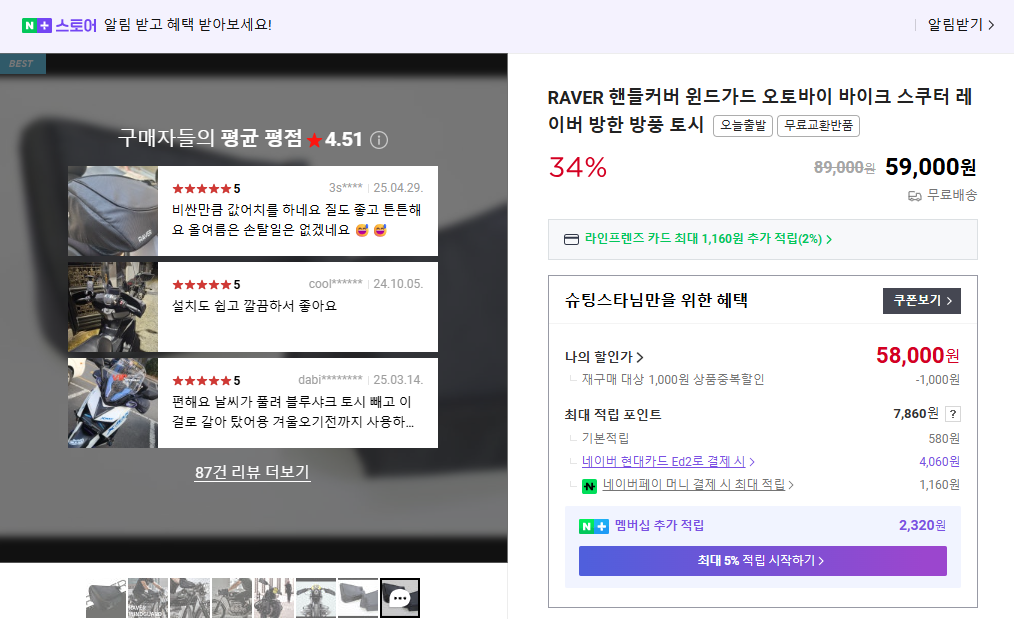Read the review starting 편해요 날씨가 풀려
The width and height of the screenshot is (1014, 619).
[x=293, y=411]
